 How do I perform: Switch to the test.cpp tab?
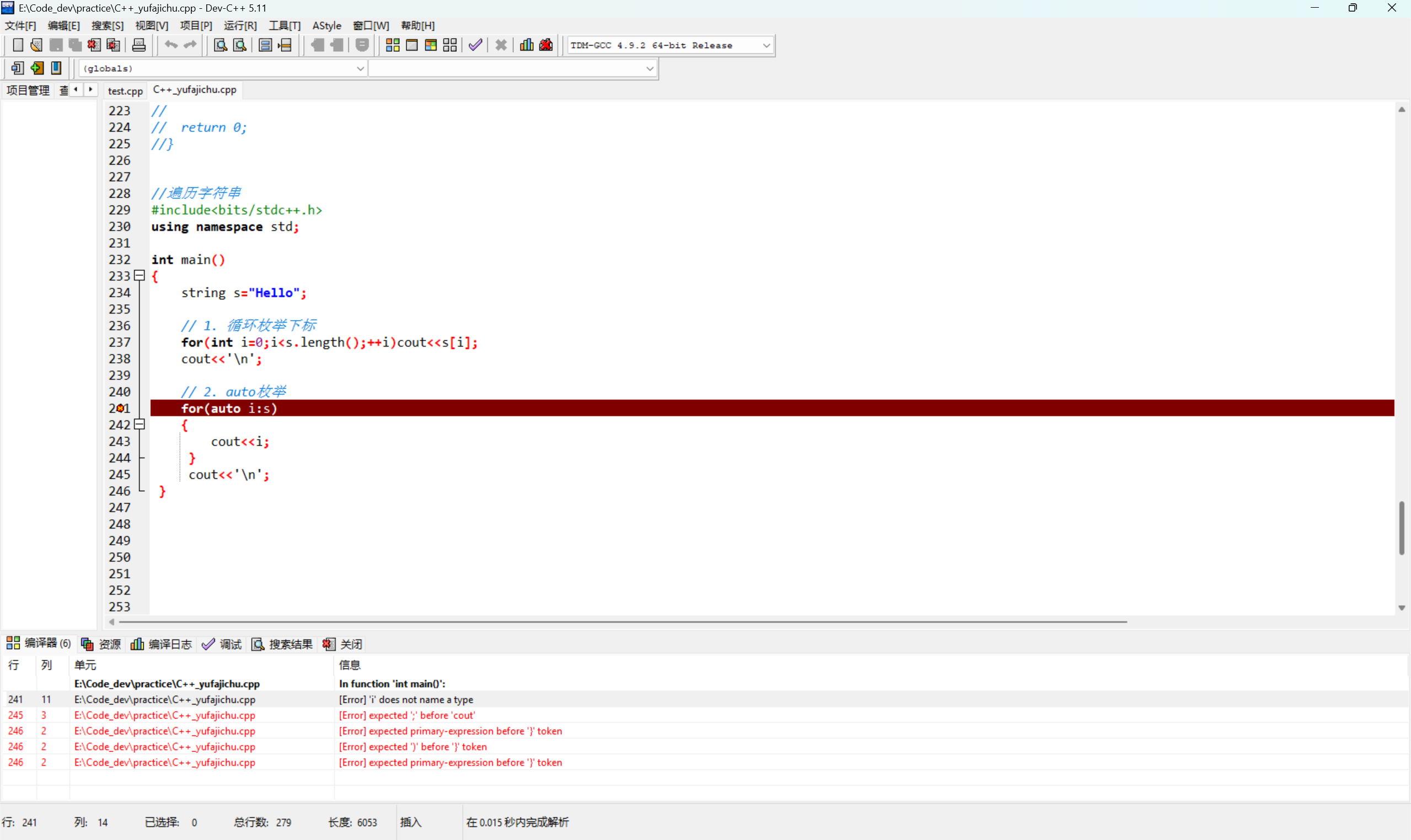coord(125,90)
